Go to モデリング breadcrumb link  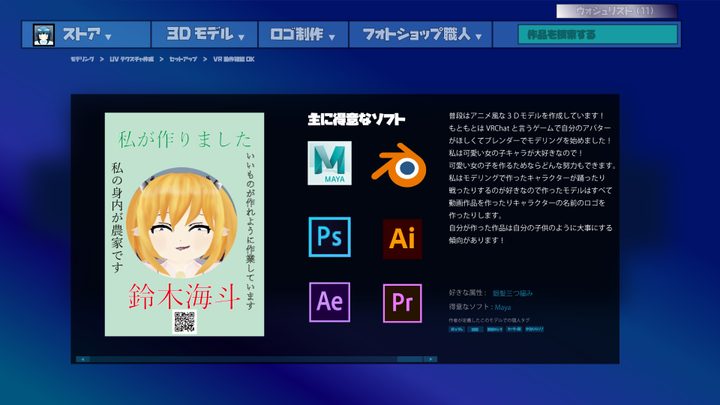pyautogui.click(x=82, y=60)
